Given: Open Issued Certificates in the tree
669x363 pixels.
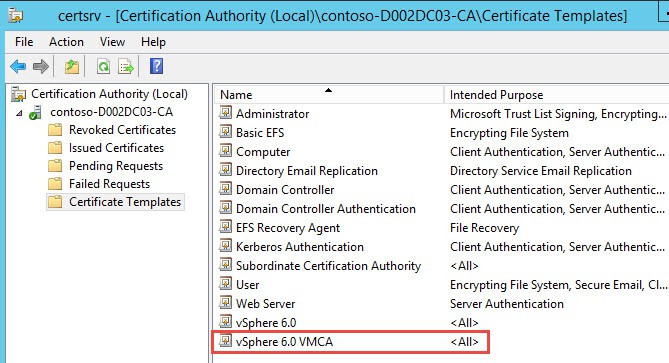Looking at the screenshot, I should pyautogui.click(x=116, y=148).
